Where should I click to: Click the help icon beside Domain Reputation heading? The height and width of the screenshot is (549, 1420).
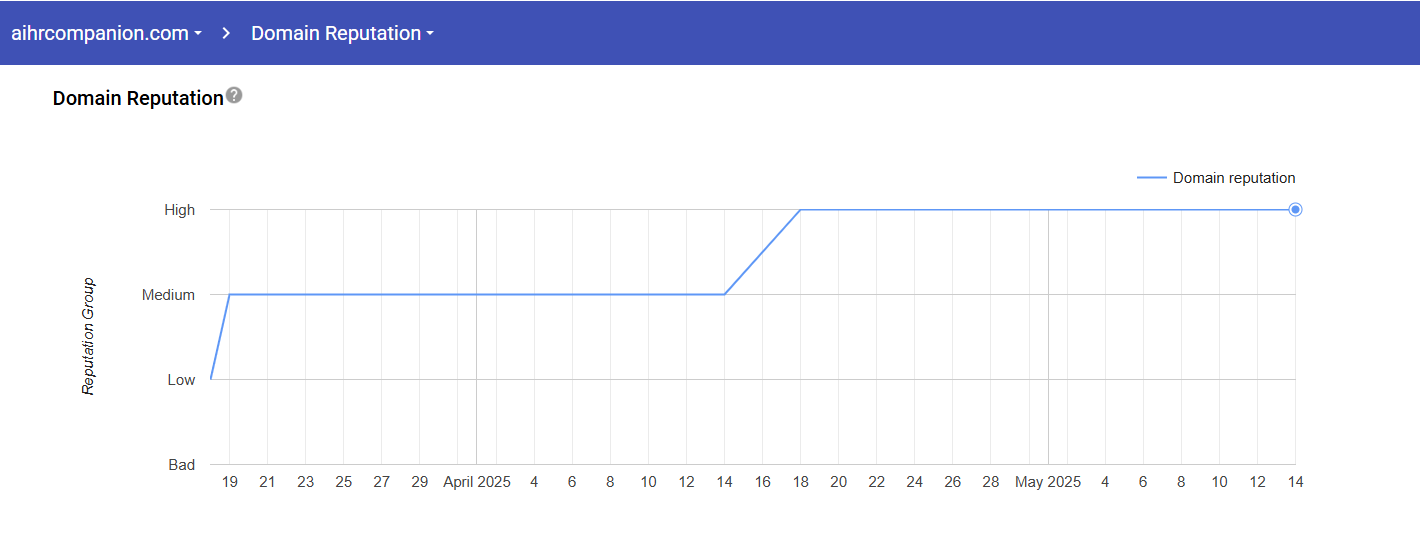(234, 96)
